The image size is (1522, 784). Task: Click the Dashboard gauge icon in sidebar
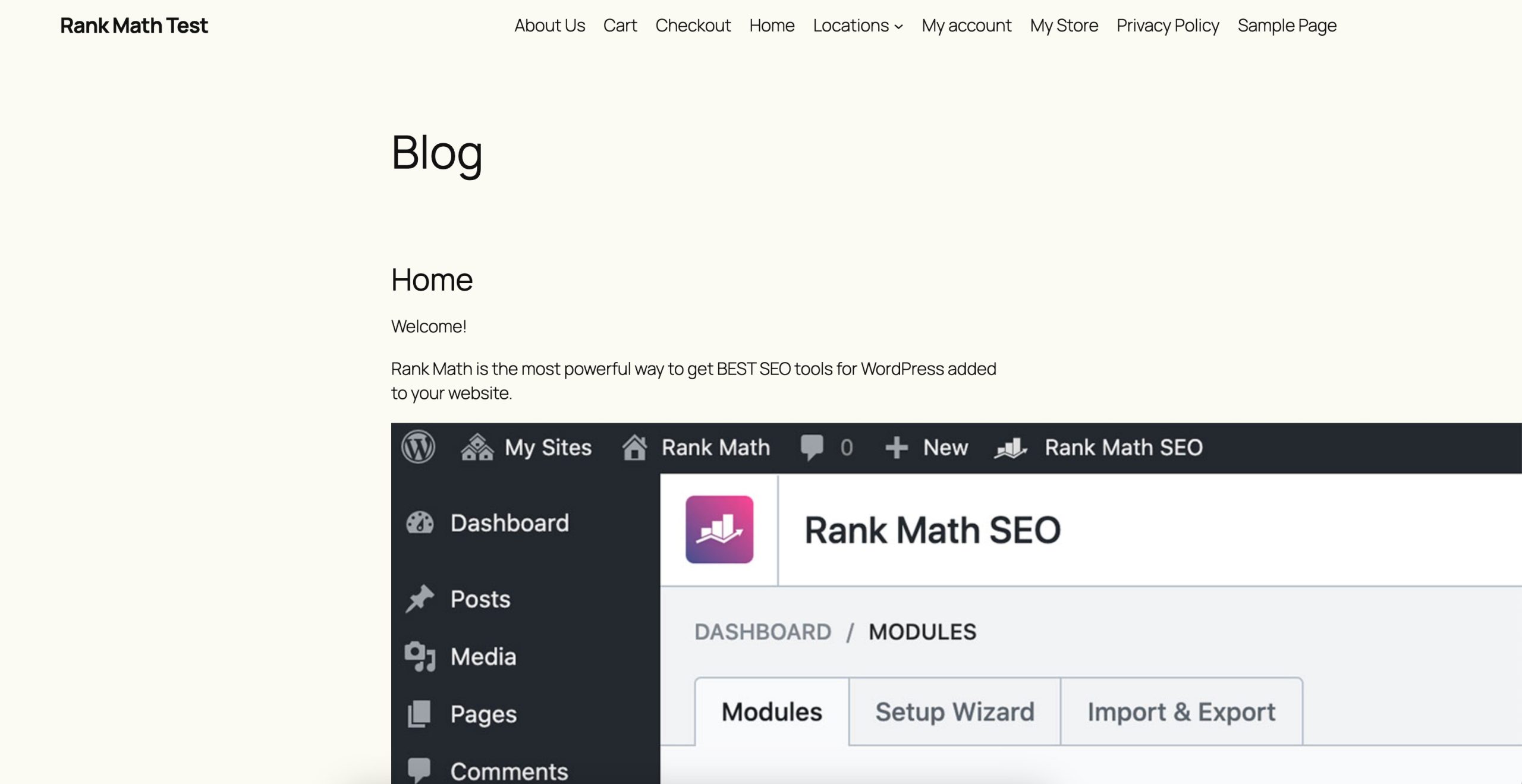pyautogui.click(x=420, y=523)
